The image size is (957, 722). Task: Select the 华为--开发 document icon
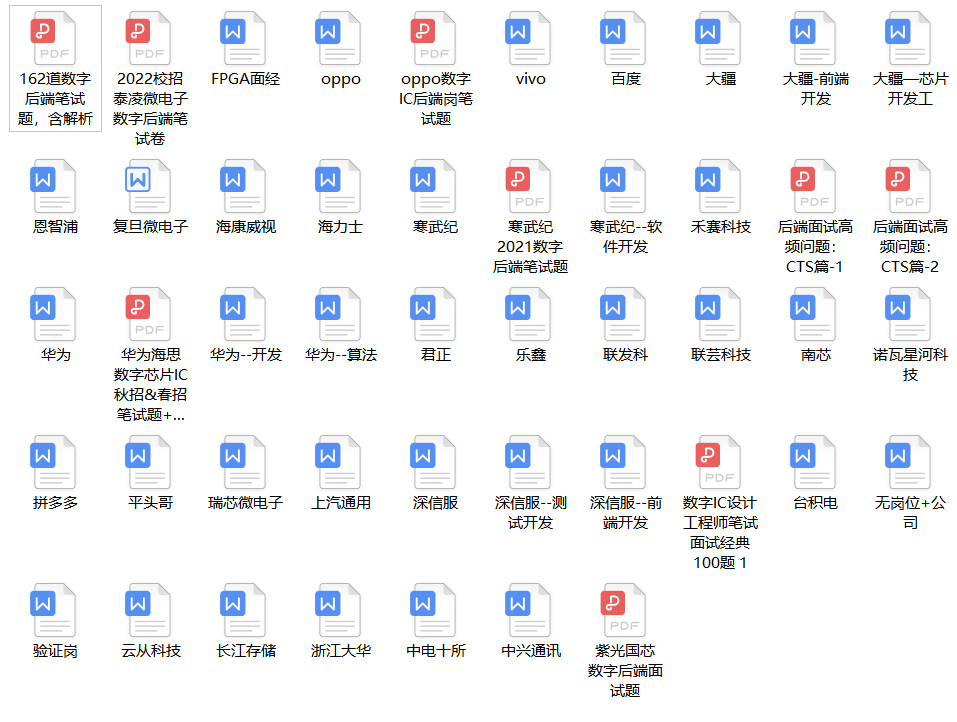[x=244, y=314]
